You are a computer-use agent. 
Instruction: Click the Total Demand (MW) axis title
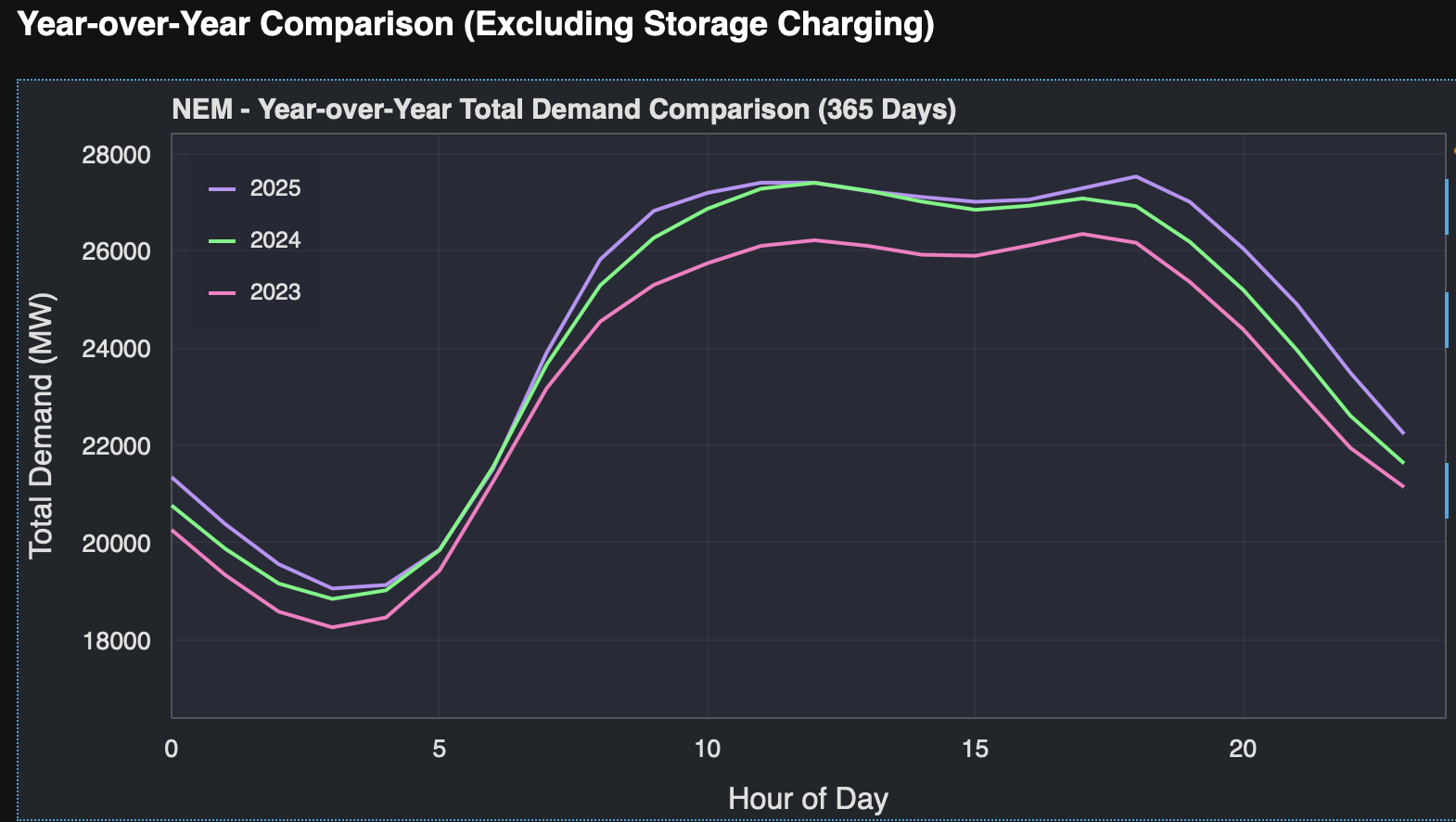[x=41, y=426]
